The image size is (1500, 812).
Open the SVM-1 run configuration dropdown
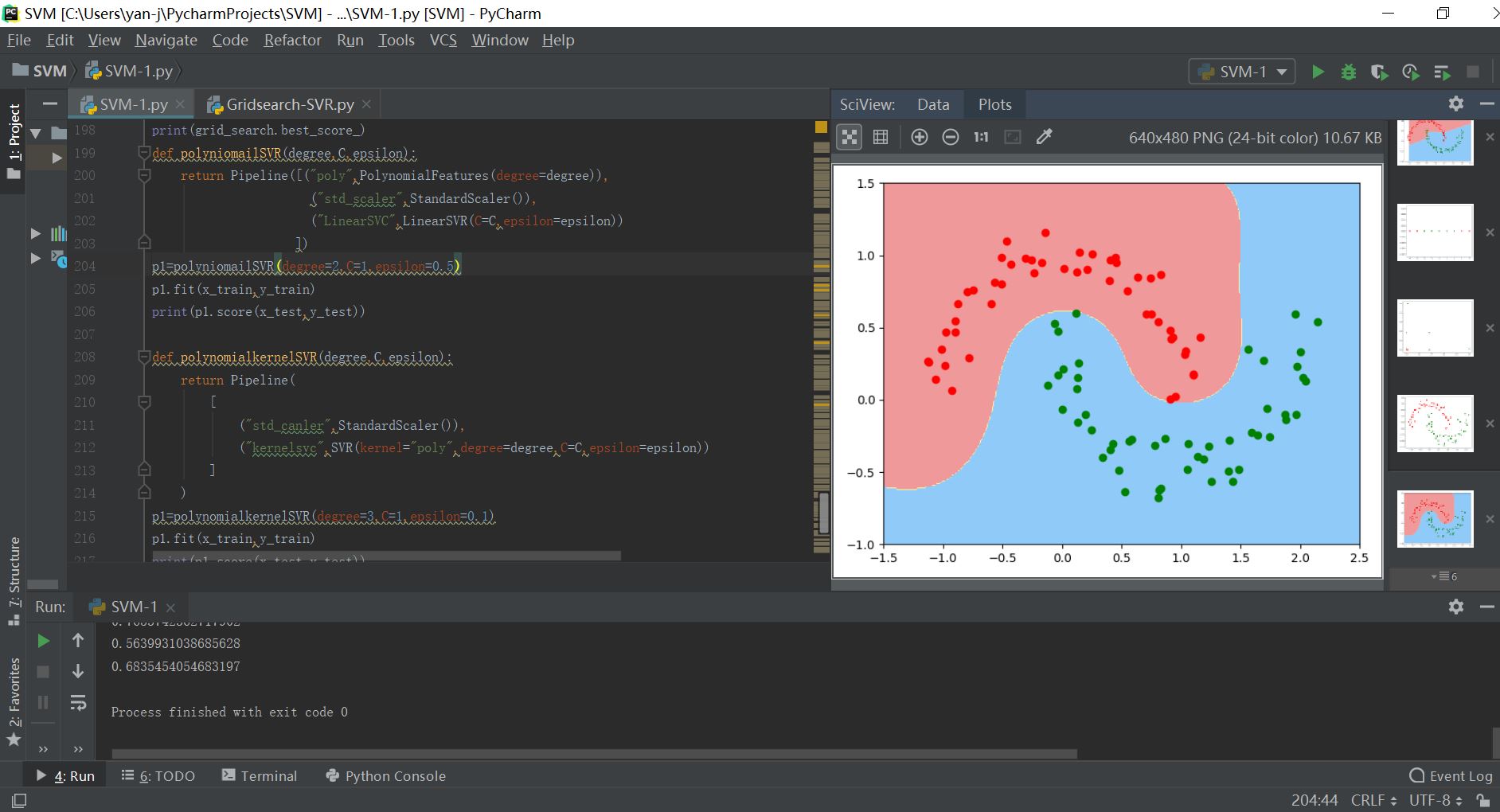[x=1242, y=72]
